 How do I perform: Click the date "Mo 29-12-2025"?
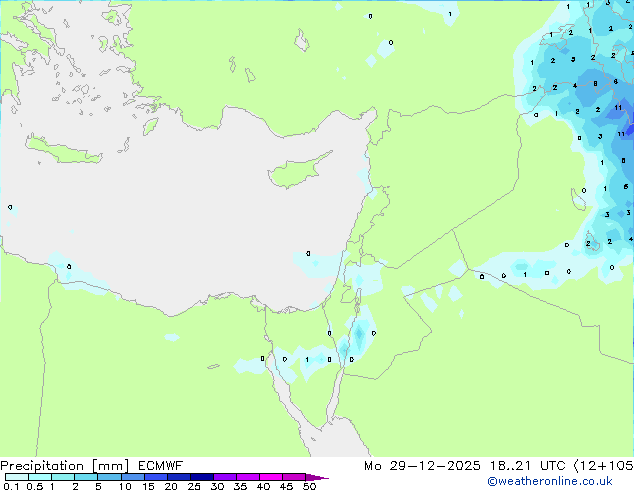pyautogui.click(x=422, y=466)
